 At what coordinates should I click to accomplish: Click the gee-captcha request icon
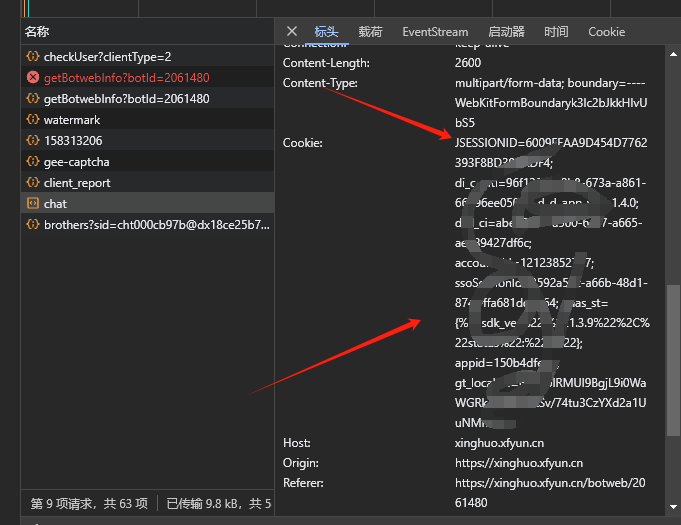(x=32, y=162)
